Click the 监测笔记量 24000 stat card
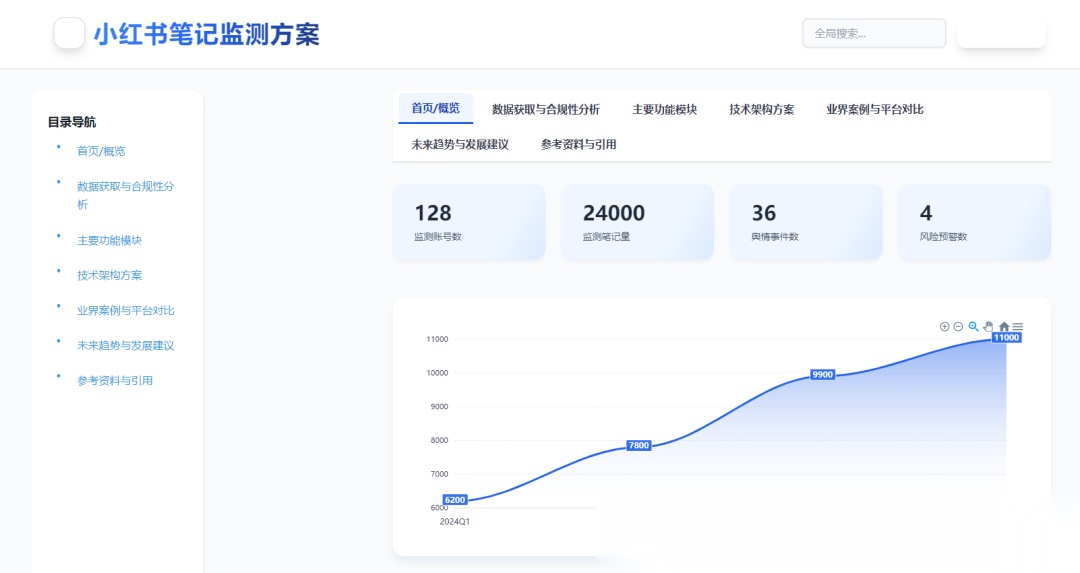The width and height of the screenshot is (1080, 573). coord(637,222)
